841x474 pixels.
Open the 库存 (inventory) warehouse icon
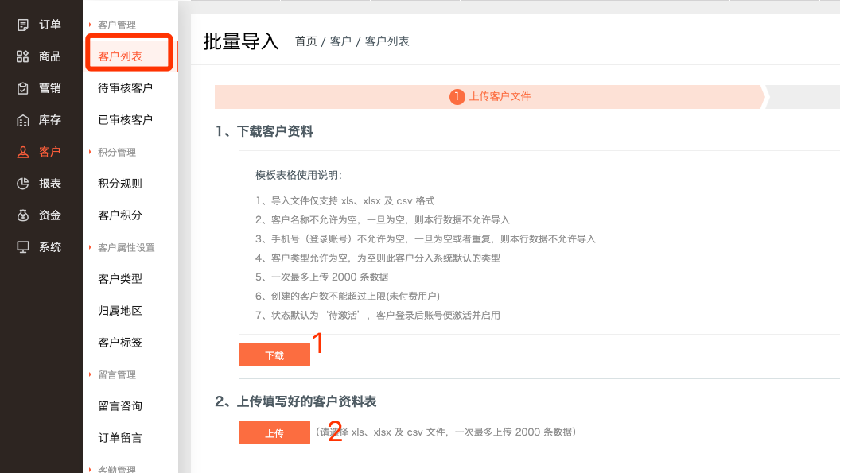point(23,120)
